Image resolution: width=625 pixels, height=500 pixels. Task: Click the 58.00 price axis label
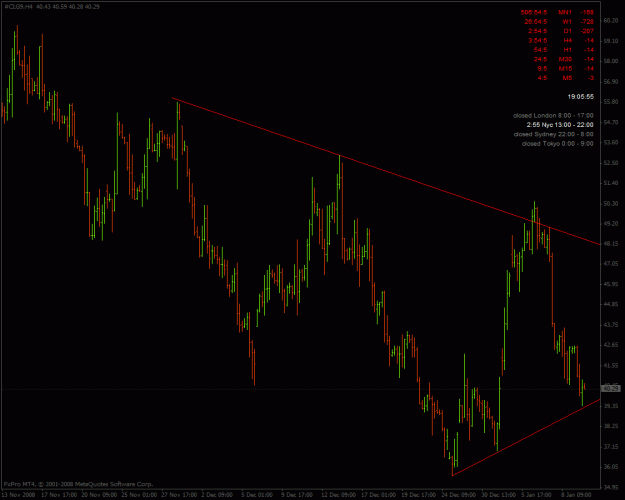click(x=611, y=61)
